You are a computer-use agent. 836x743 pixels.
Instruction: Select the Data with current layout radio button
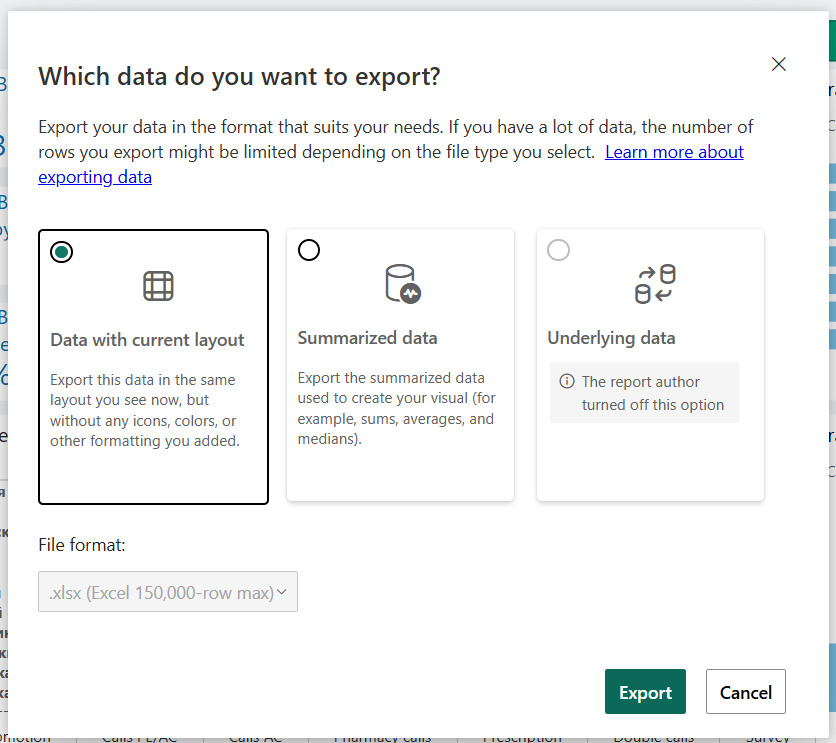pos(61,252)
